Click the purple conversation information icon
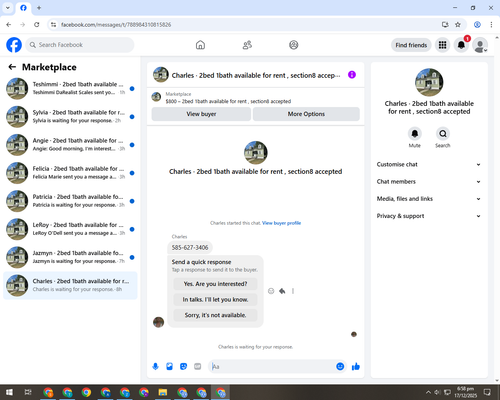500x400 pixels. [x=352, y=75]
